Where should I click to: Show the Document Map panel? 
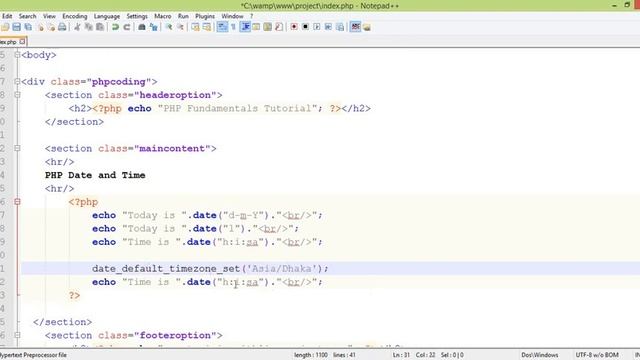(268, 27)
